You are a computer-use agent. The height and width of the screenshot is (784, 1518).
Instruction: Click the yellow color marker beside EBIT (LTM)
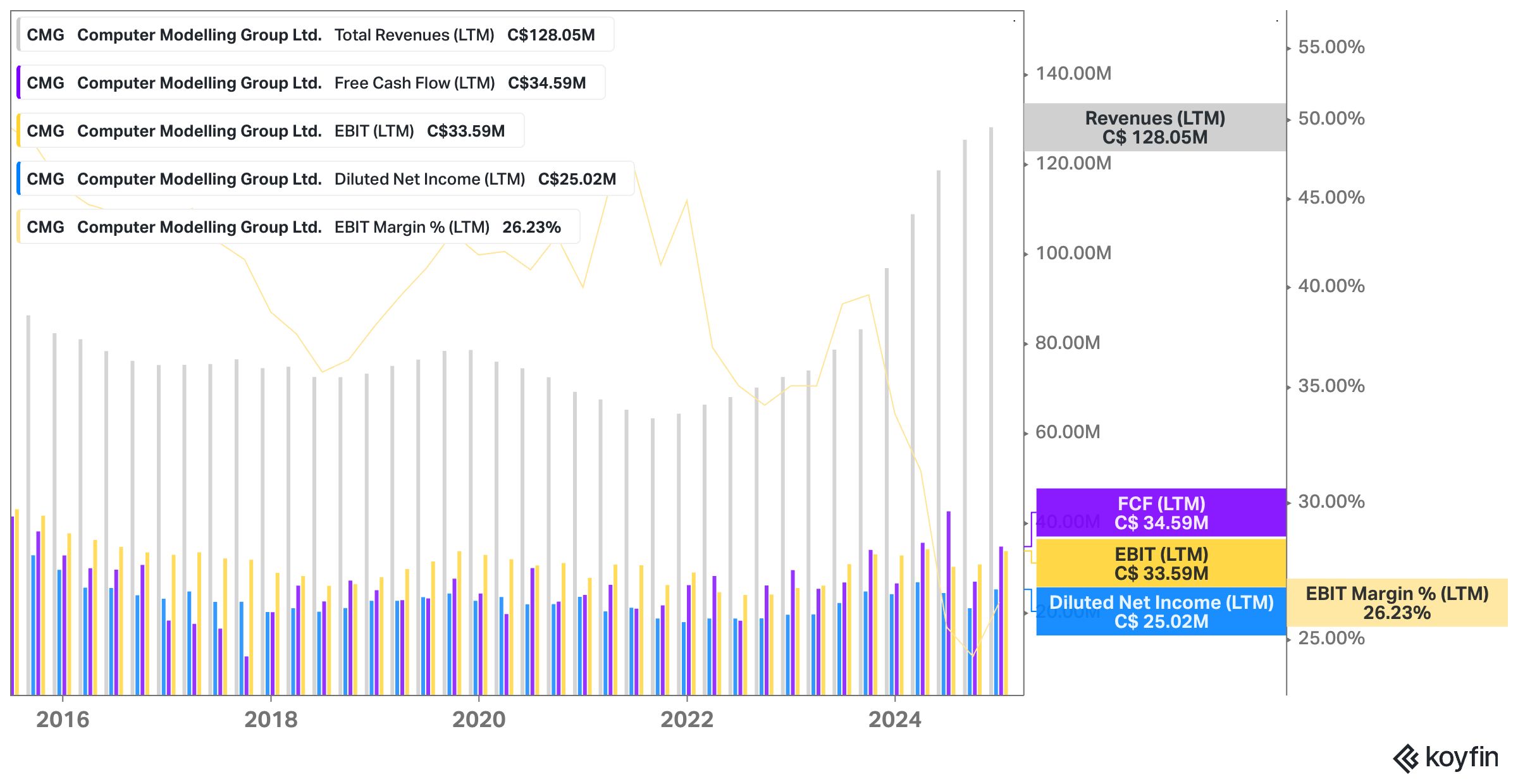(x=18, y=131)
